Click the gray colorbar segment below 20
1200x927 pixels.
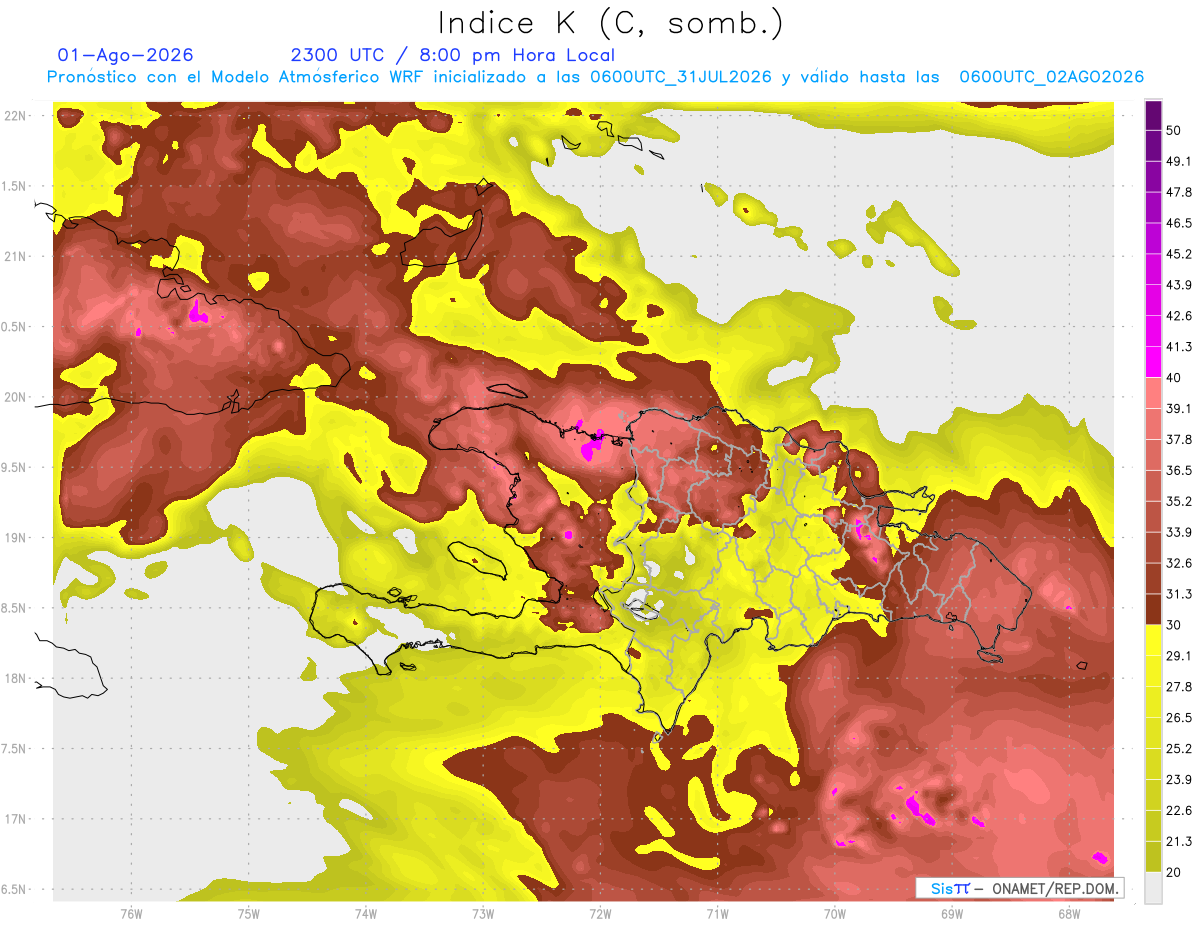point(1153,888)
